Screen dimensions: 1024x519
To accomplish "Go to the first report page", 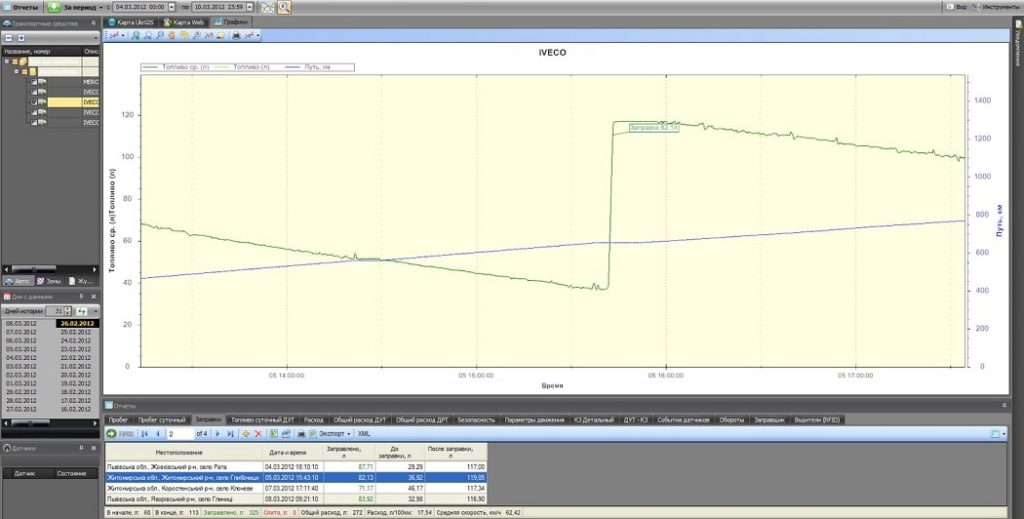I will click(x=145, y=433).
